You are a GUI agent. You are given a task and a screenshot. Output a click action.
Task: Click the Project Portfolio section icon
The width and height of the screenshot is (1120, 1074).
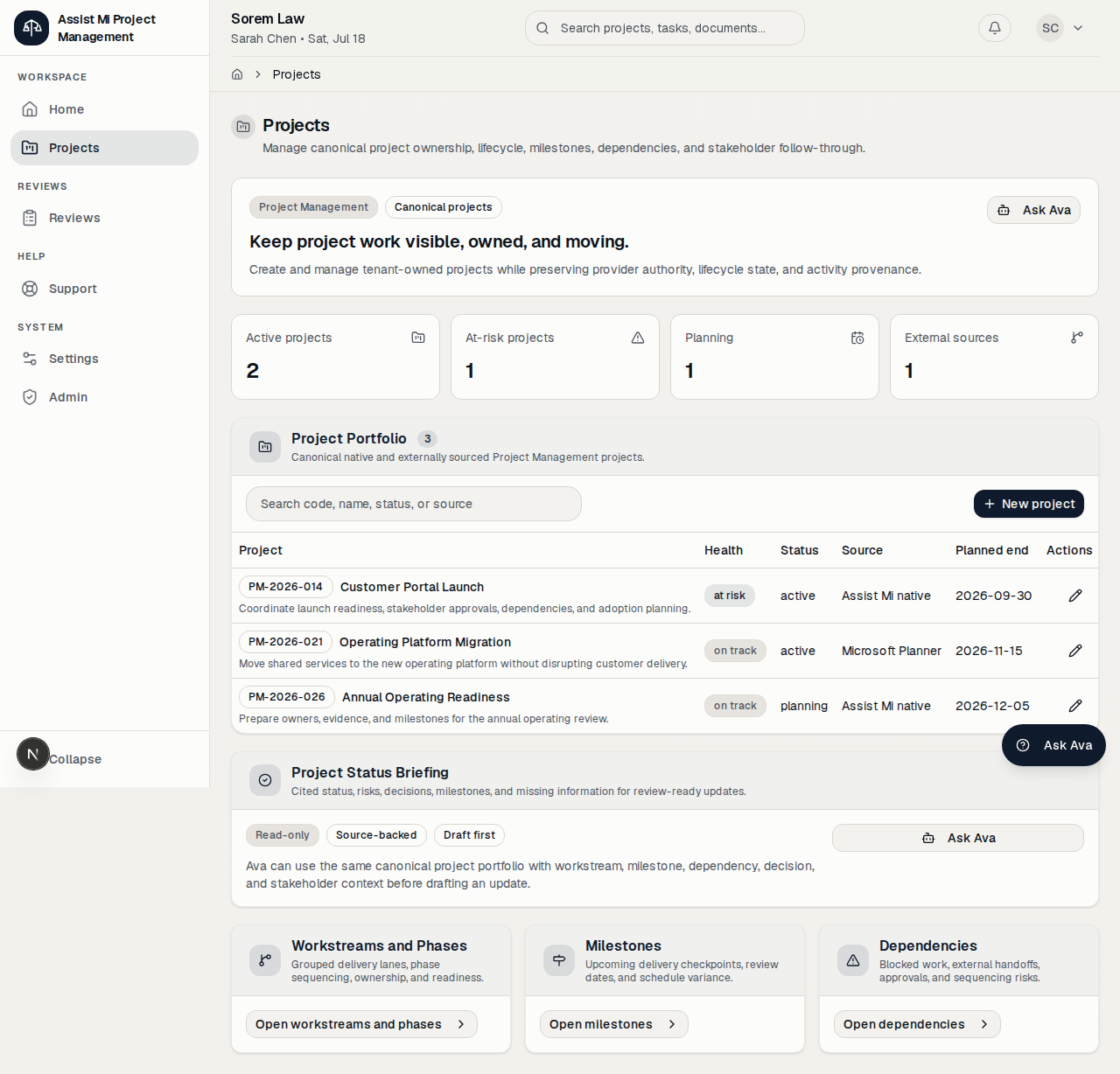pos(265,447)
